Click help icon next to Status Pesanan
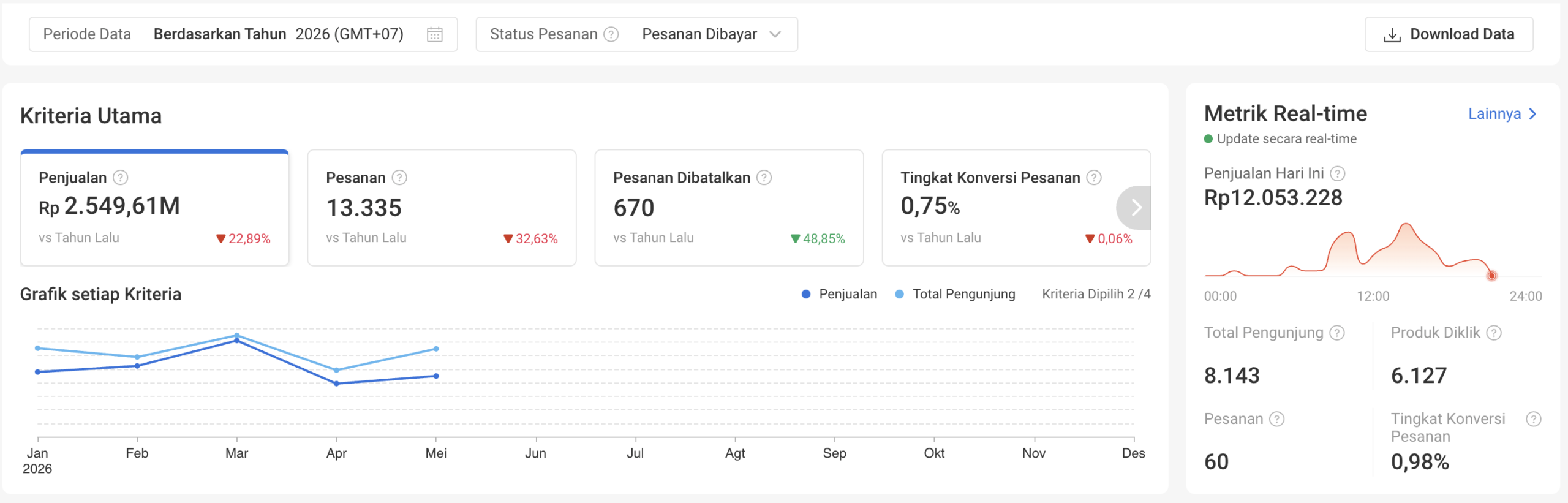Viewport: 1568px width, 503px height. point(611,34)
